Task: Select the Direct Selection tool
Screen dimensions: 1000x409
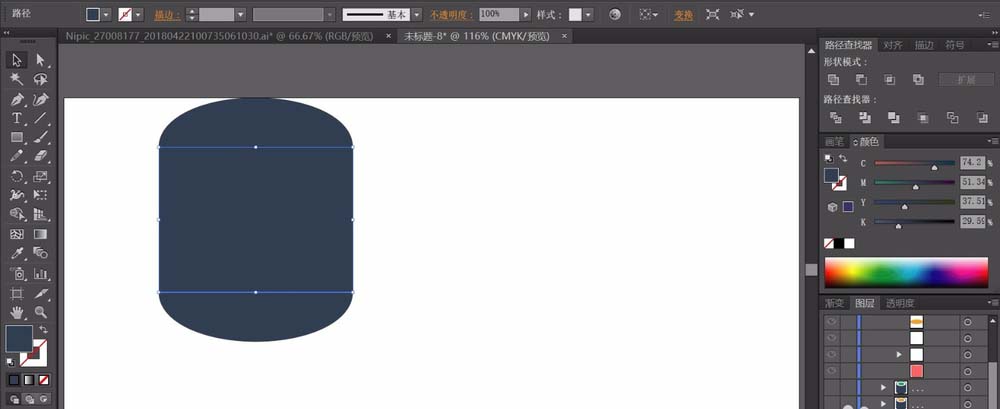Action: tap(41, 60)
